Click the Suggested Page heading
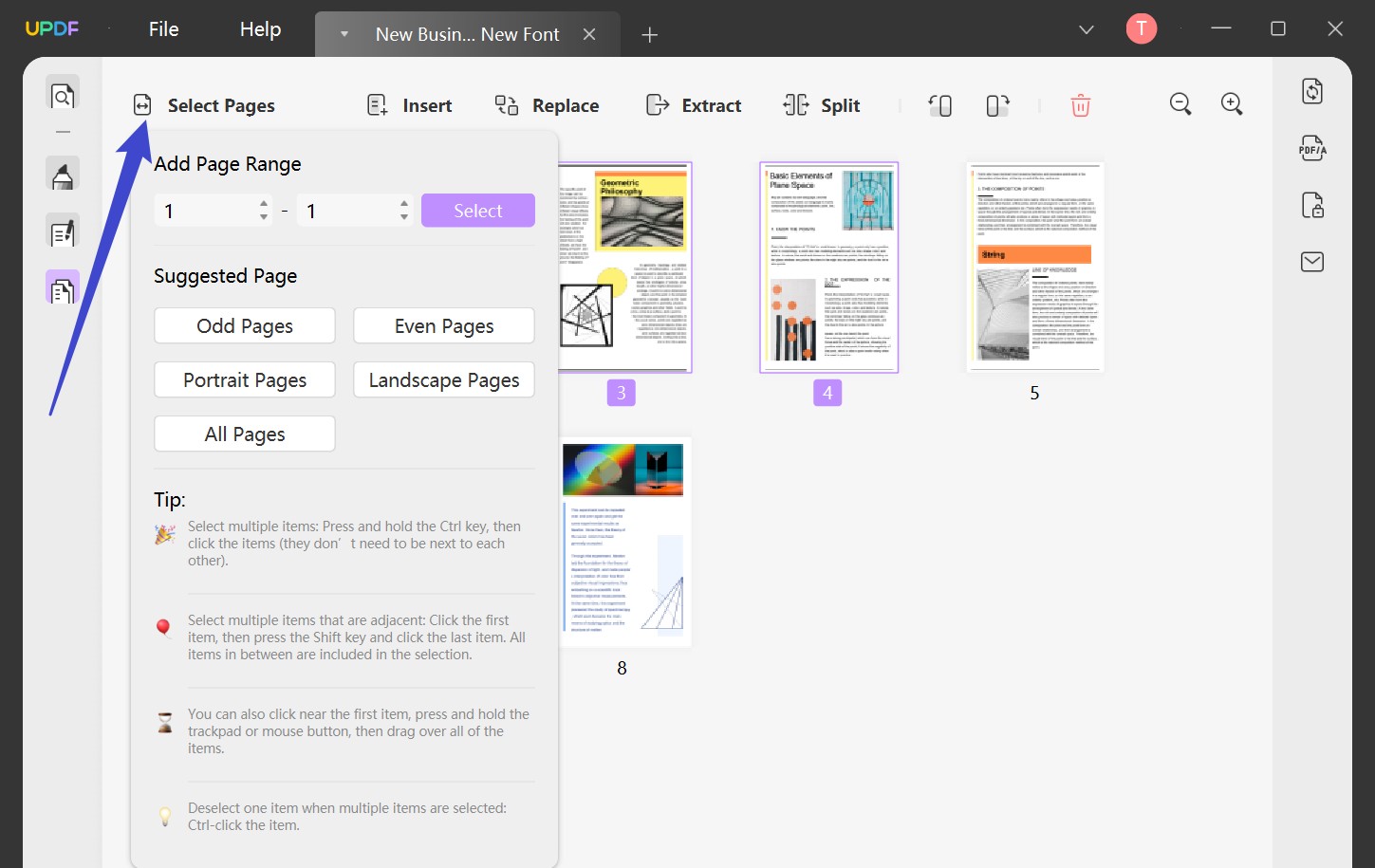The width and height of the screenshot is (1375, 868). tap(226, 276)
